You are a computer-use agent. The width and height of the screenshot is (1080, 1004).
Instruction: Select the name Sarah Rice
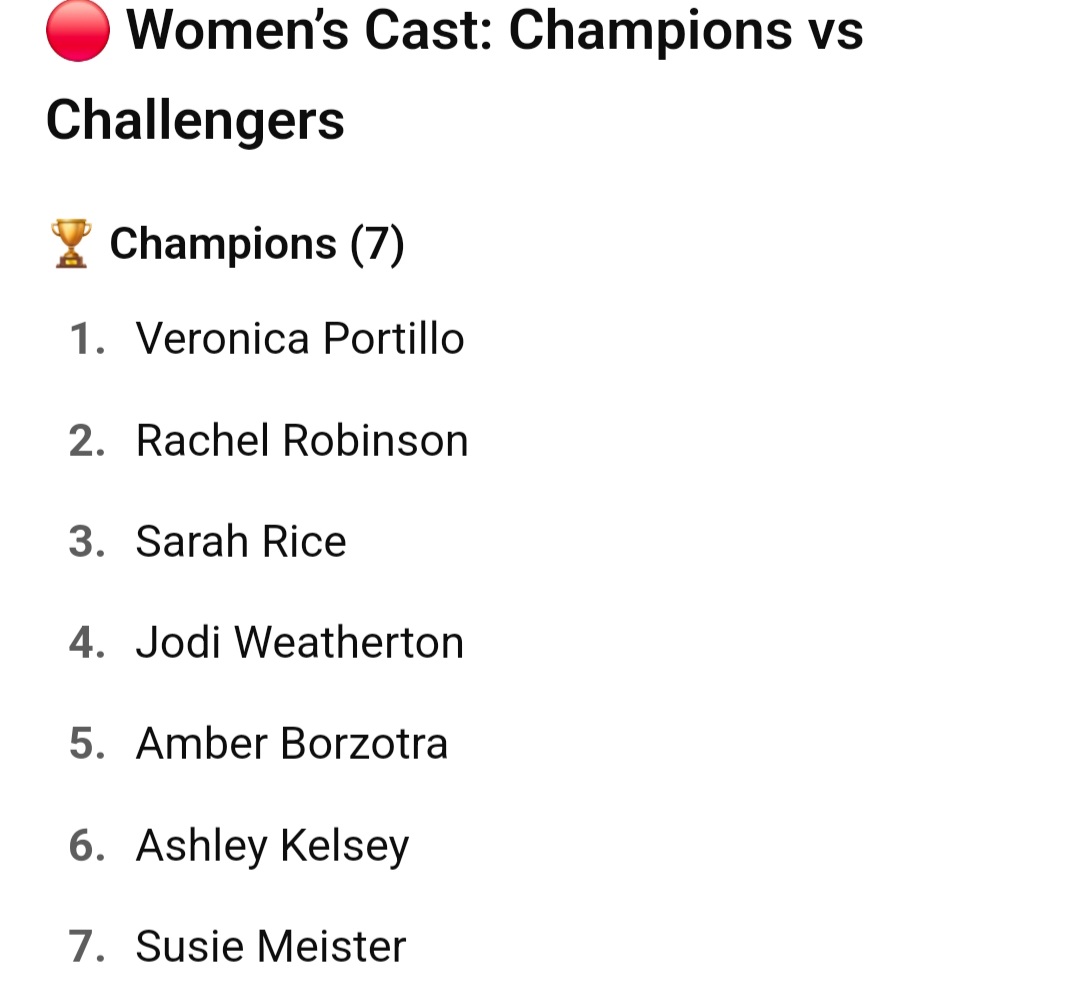pos(241,541)
